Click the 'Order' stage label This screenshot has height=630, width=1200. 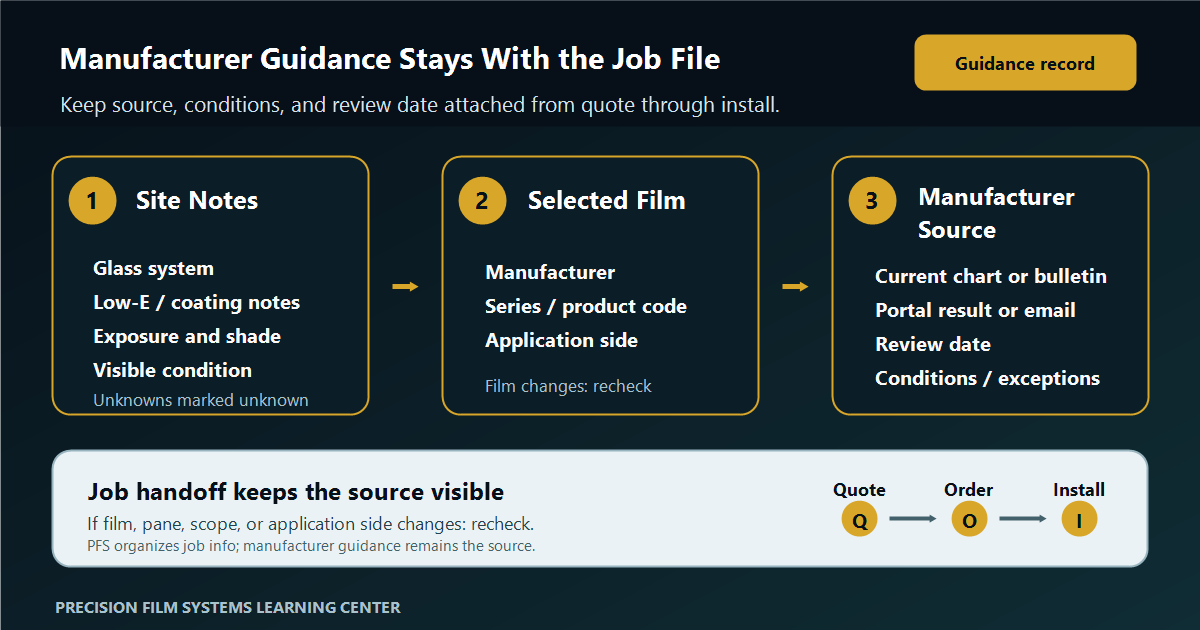(x=969, y=490)
